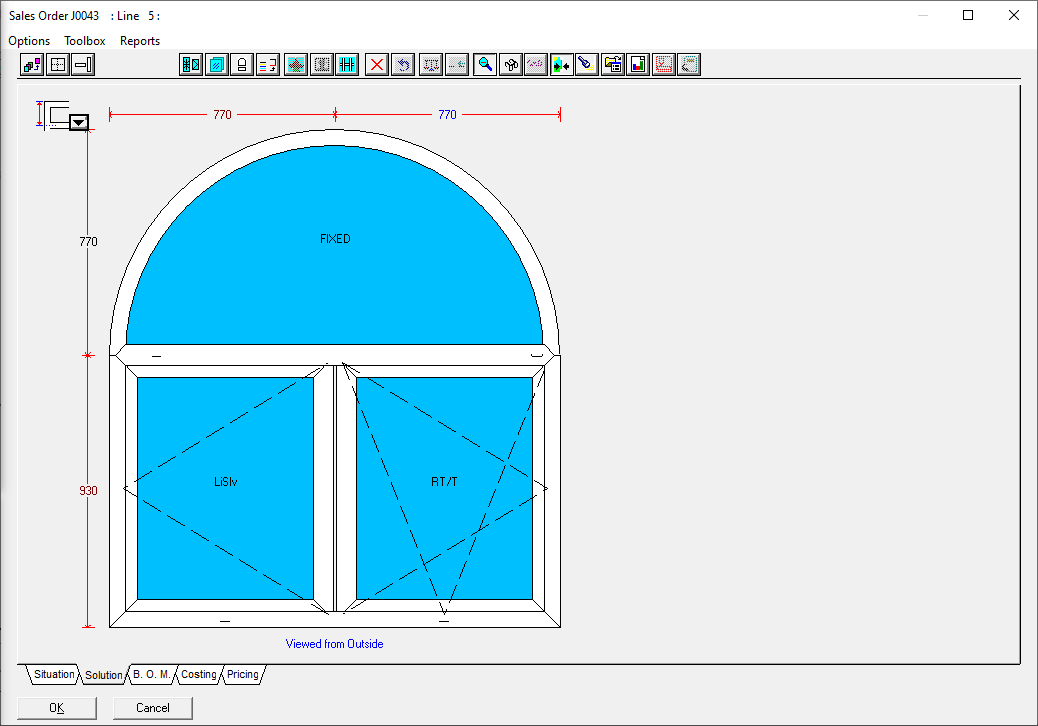Viewport: 1038px width, 726px height.
Task: Click the 930 height dimension value
Action: coord(89,491)
